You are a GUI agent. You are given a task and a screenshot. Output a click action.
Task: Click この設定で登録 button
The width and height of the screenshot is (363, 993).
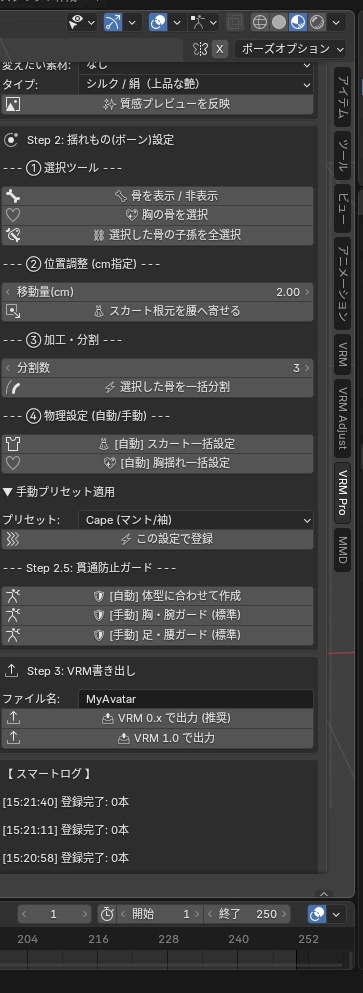coord(157,540)
